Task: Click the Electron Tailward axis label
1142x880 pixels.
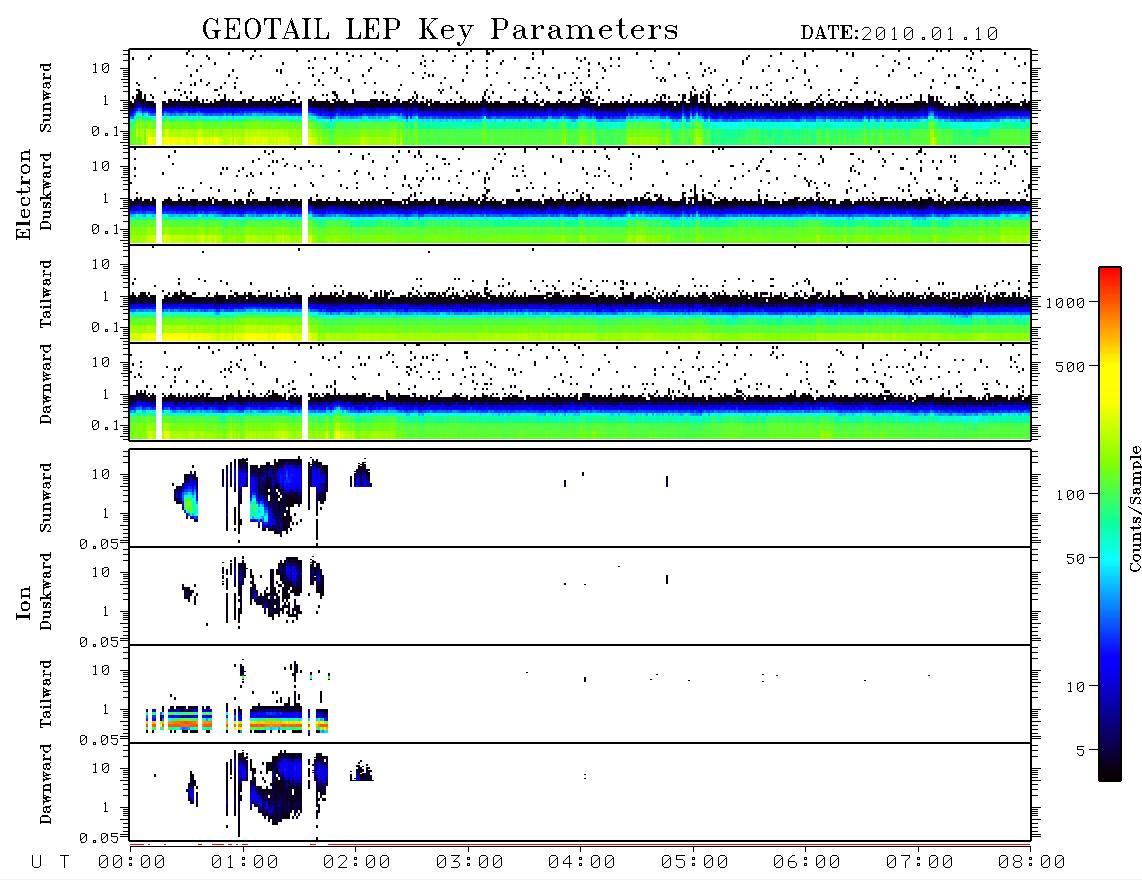Action: coord(46,294)
